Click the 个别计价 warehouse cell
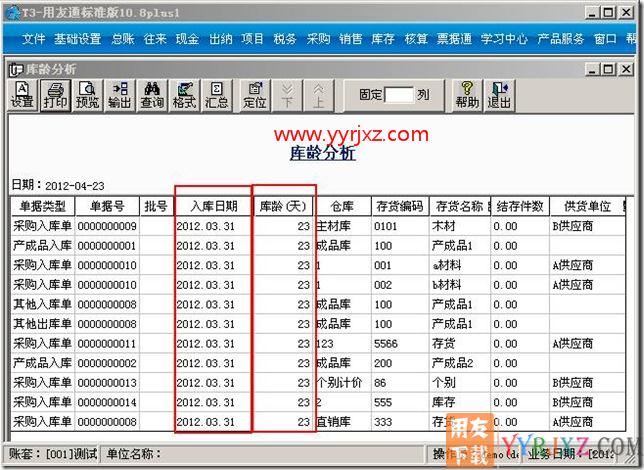644x470 pixels. (343, 383)
